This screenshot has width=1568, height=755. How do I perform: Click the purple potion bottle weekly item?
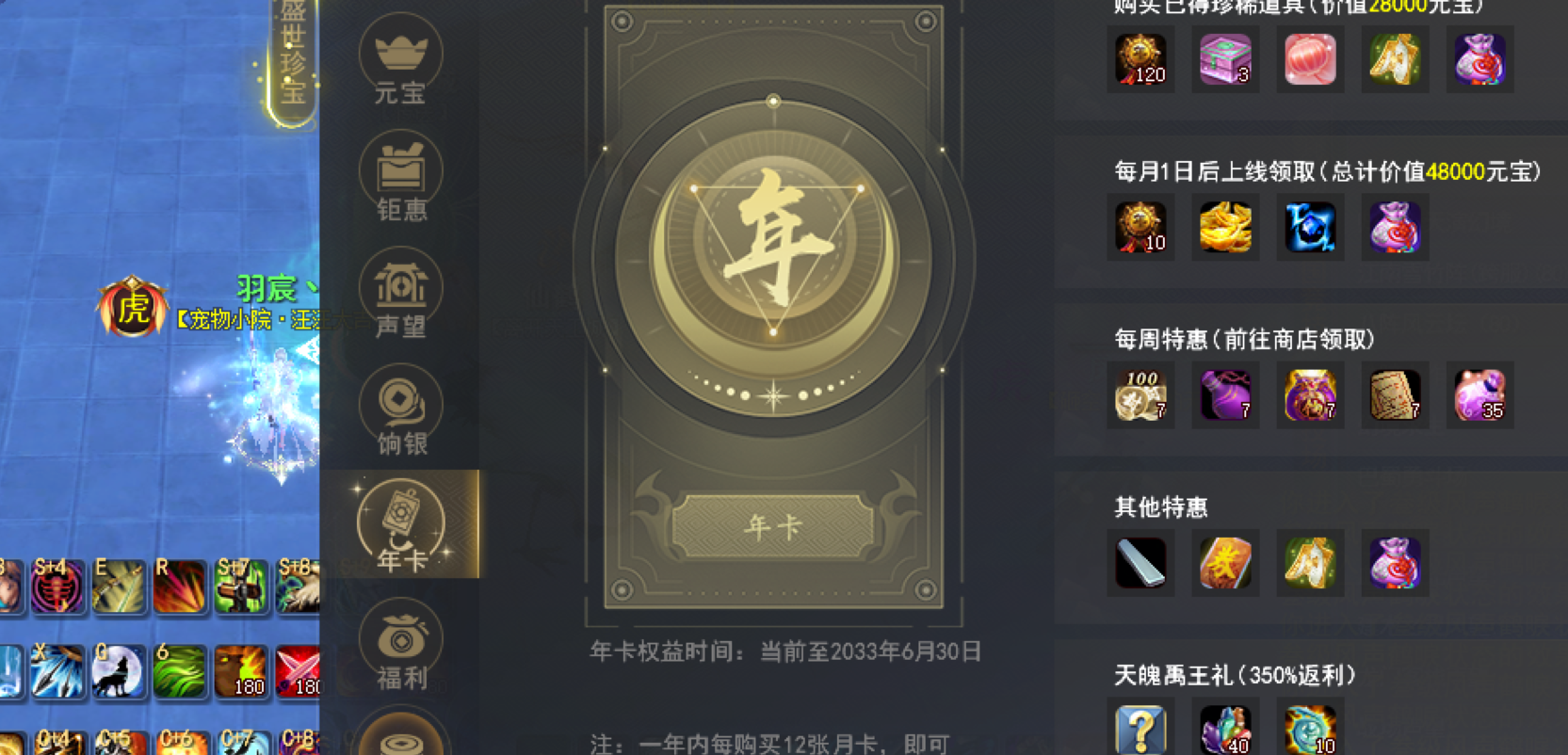pos(1225,394)
